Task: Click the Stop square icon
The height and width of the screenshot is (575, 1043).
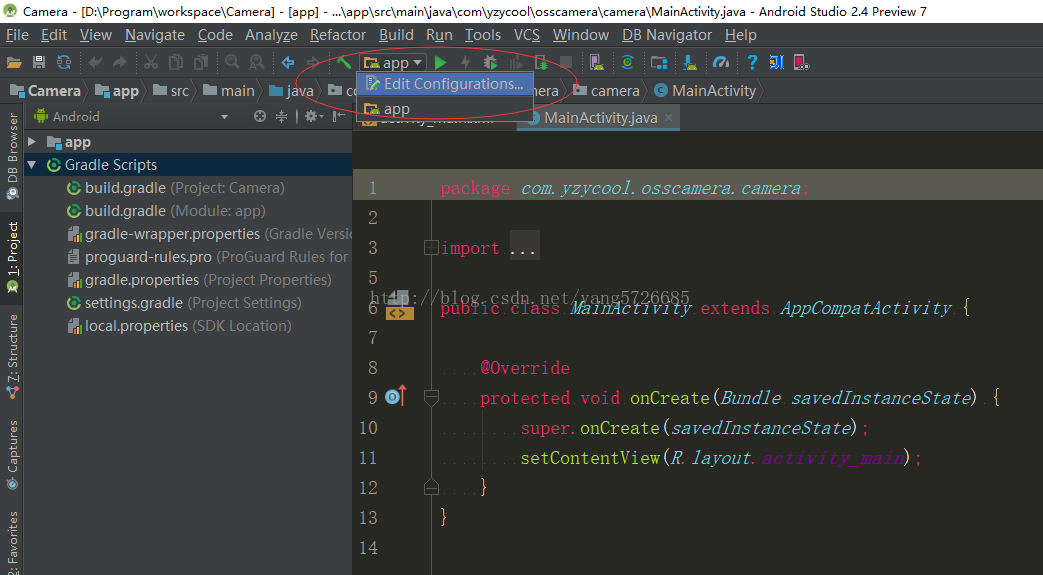Action: (x=566, y=63)
